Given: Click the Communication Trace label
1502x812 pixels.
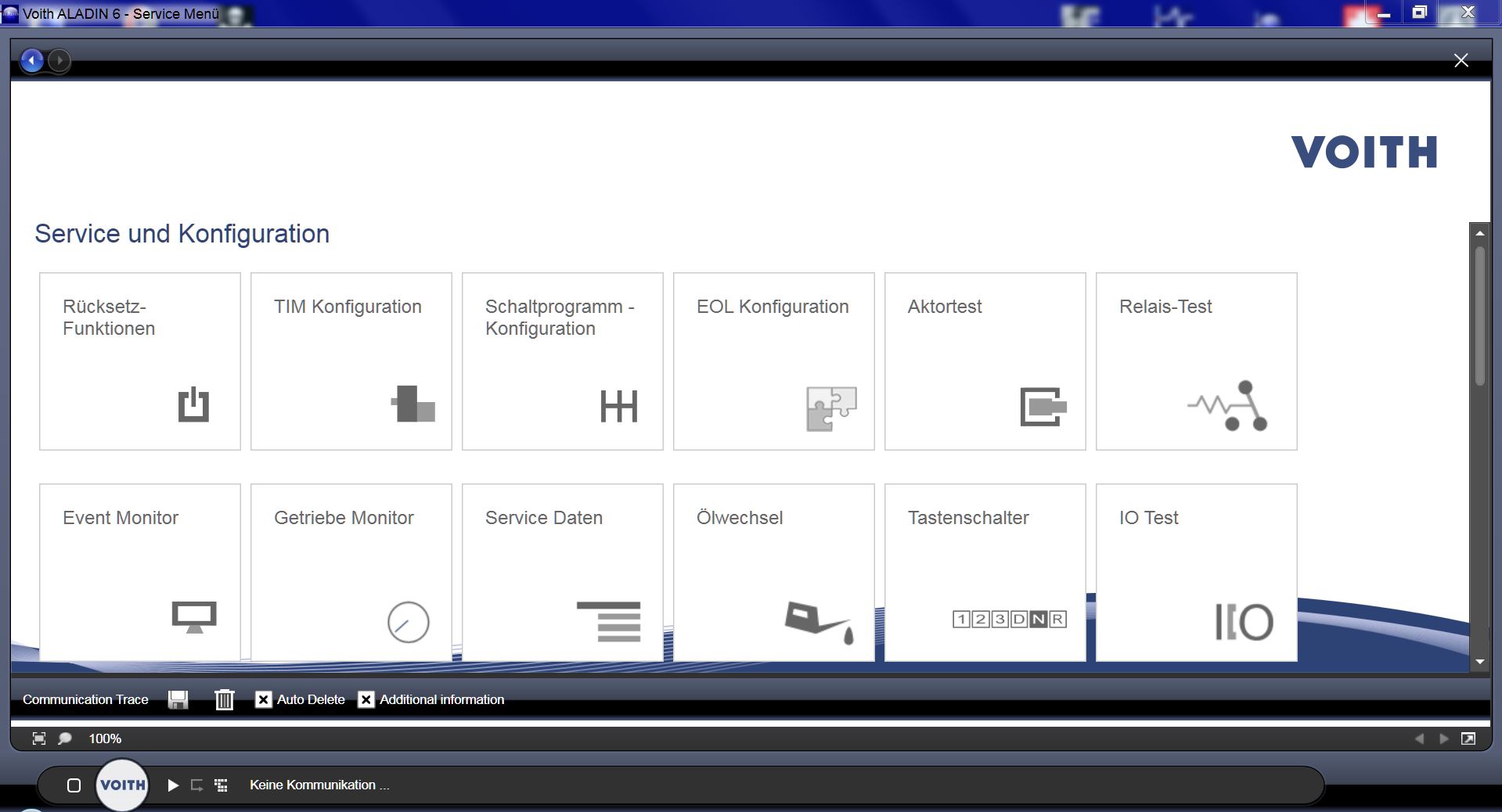Looking at the screenshot, I should (x=85, y=699).
